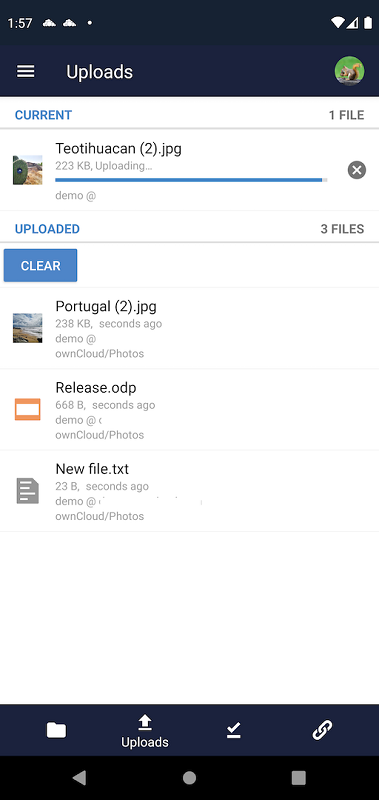Tap the Android home circle button

click(x=189, y=778)
